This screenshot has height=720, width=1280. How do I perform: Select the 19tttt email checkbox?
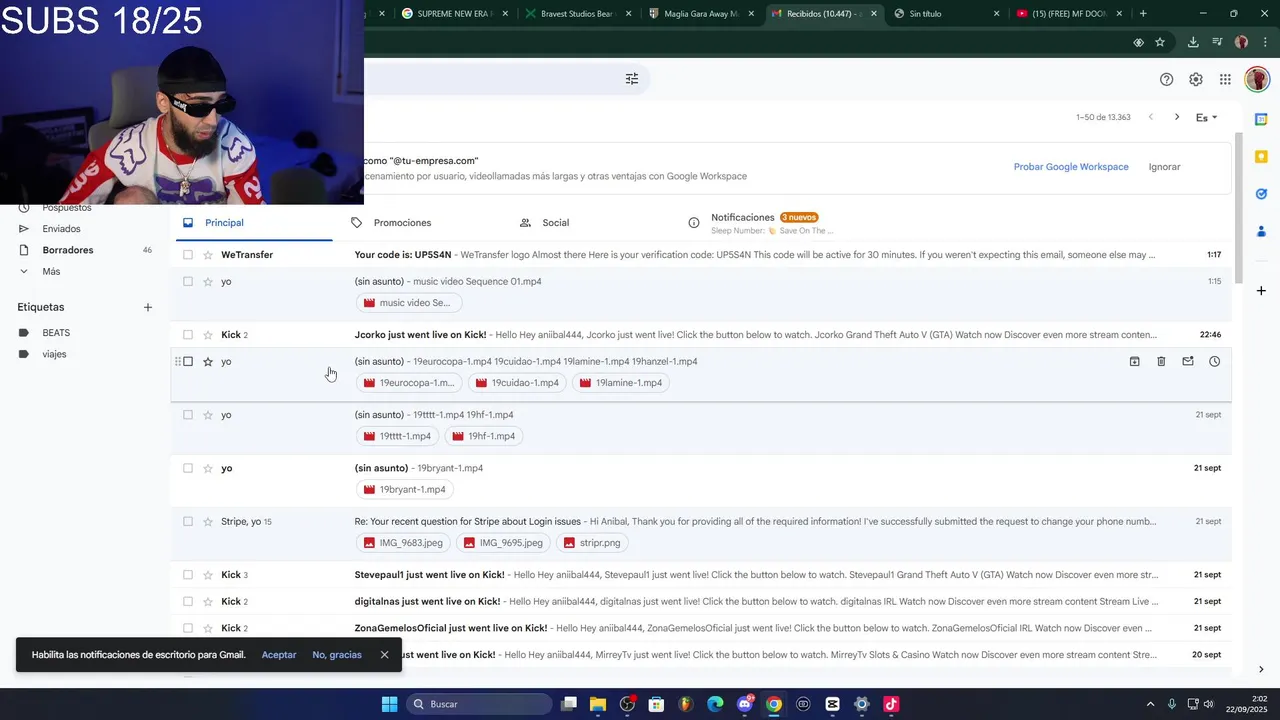coord(188,415)
